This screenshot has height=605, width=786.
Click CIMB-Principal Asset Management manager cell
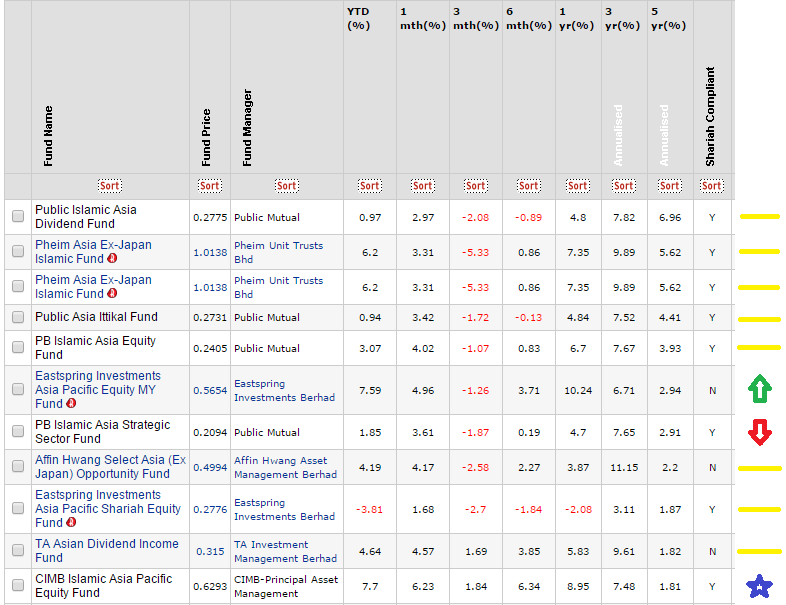(x=286, y=586)
